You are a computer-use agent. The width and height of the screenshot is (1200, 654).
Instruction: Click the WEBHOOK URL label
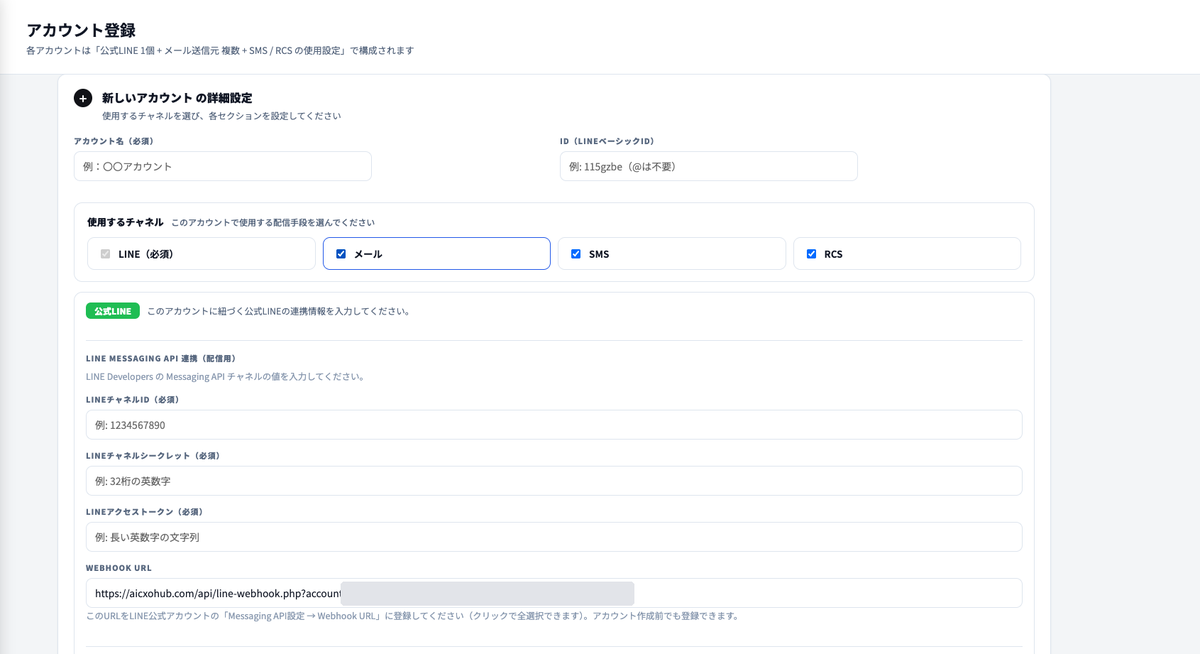119,568
